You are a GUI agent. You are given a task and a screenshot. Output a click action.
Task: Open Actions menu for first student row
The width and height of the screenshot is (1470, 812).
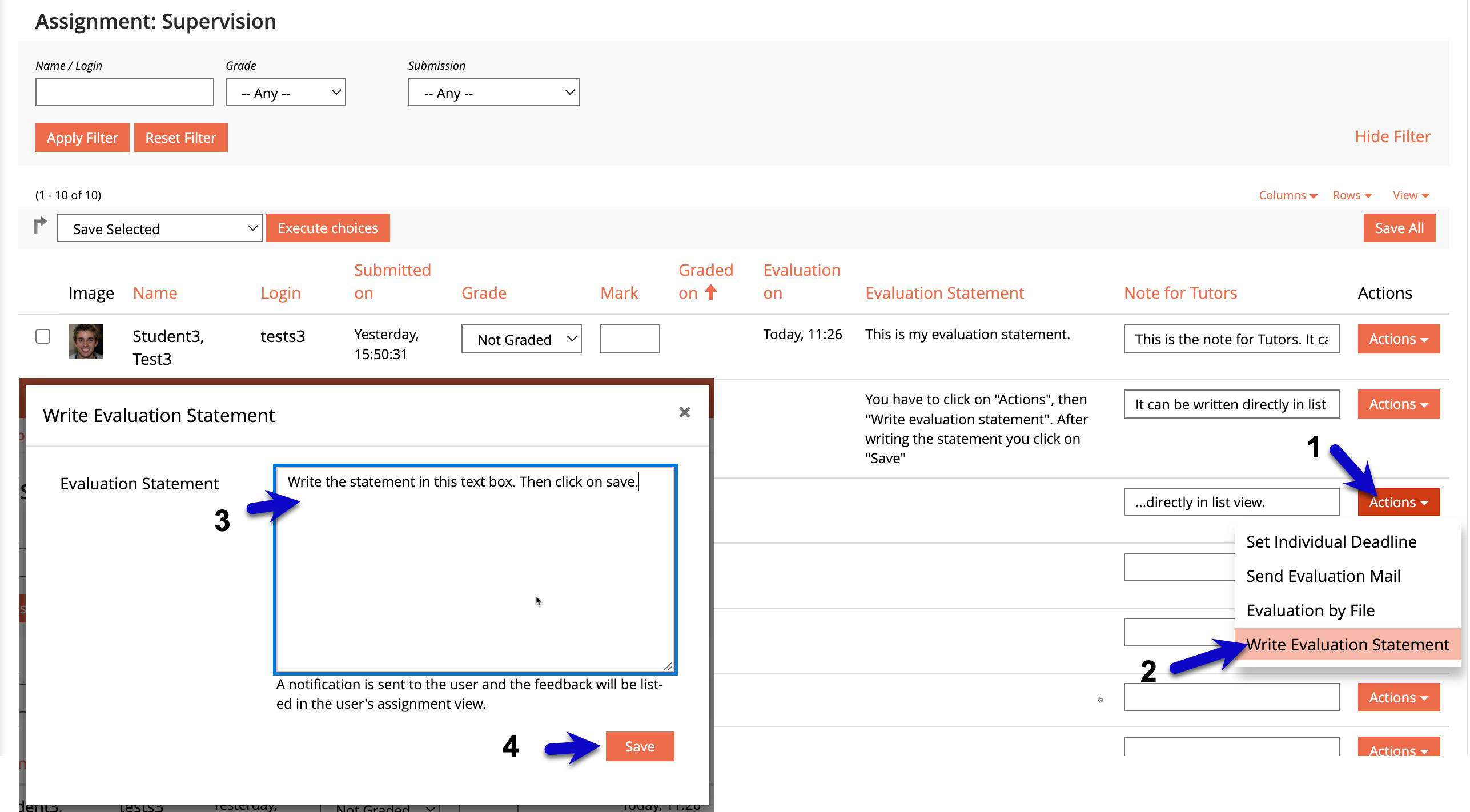pos(1398,339)
